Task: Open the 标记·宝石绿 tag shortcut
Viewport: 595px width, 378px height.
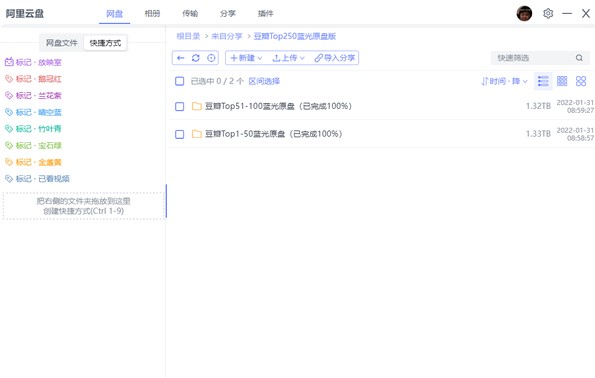Action: click(x=33, y=145)
